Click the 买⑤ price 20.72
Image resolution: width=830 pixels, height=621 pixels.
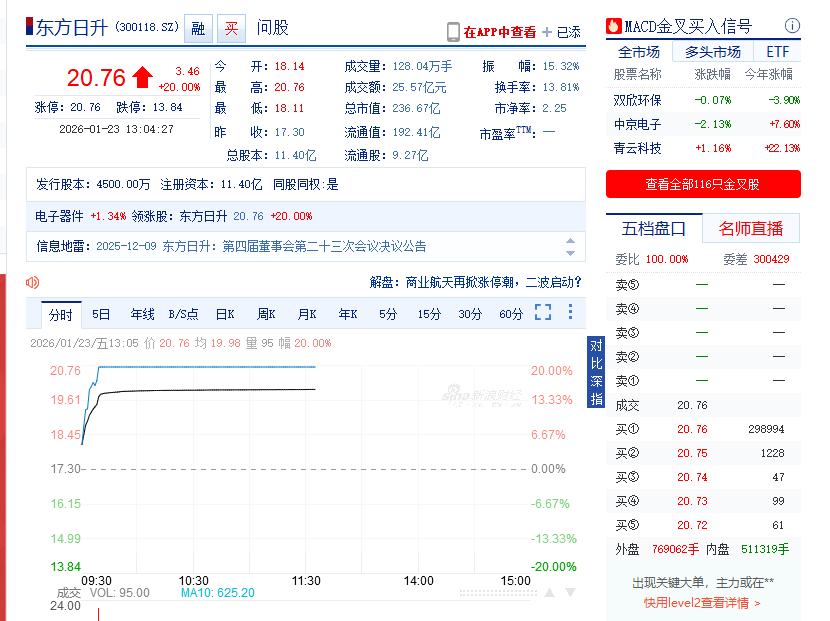tap(692, 526)
